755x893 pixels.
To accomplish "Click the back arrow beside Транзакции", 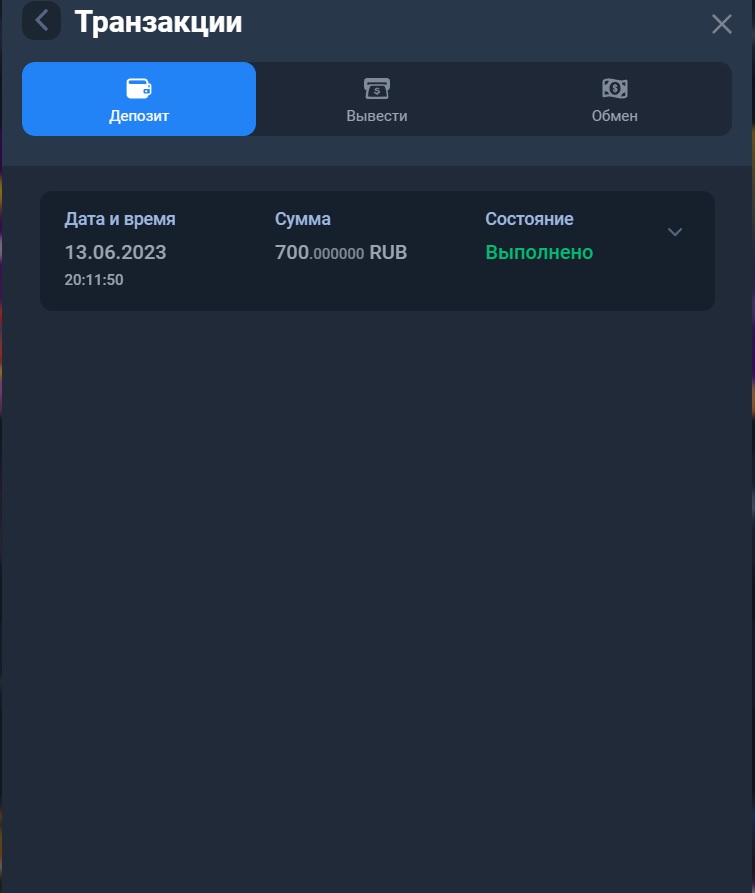I will tap(42, 21).
